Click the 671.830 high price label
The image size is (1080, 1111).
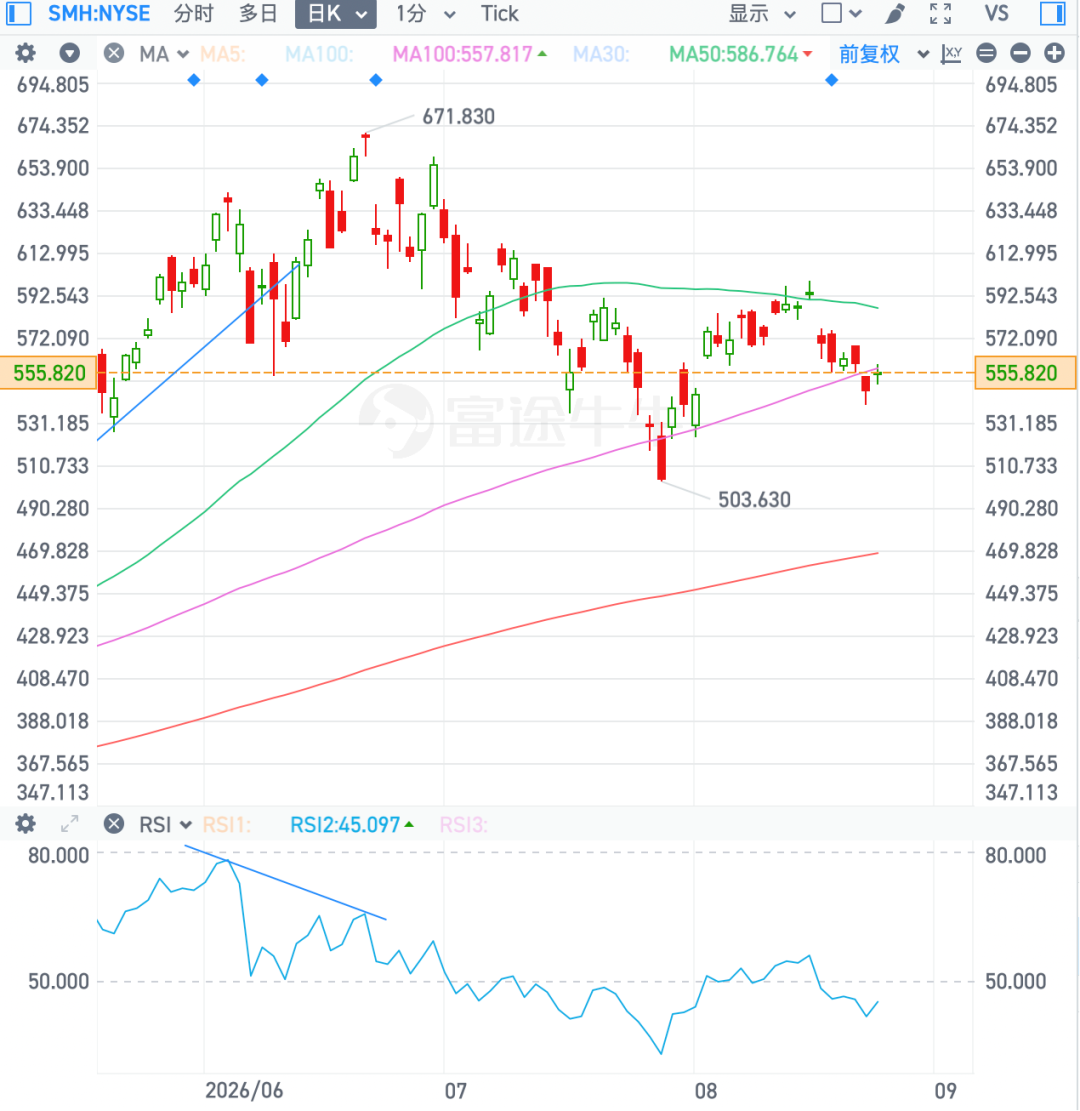[459, 116]
